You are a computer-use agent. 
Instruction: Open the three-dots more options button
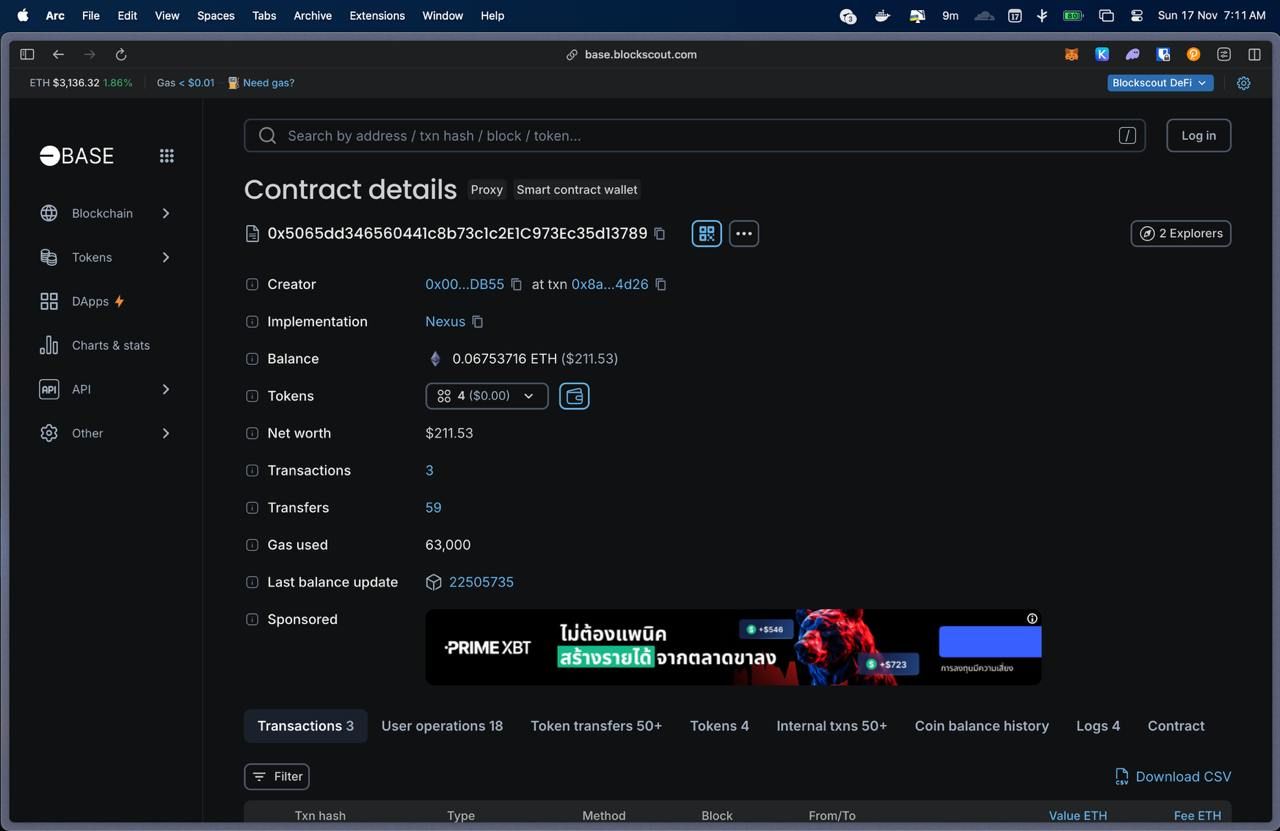(744, 234)
